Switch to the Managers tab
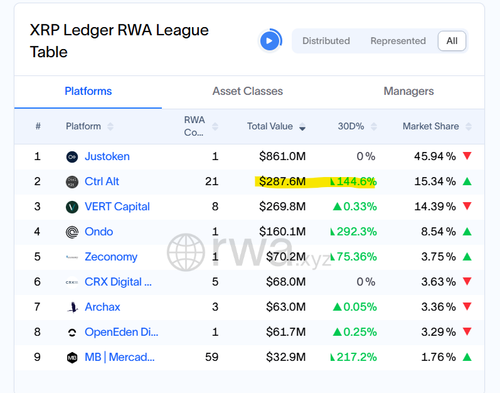 coord(409,91)
